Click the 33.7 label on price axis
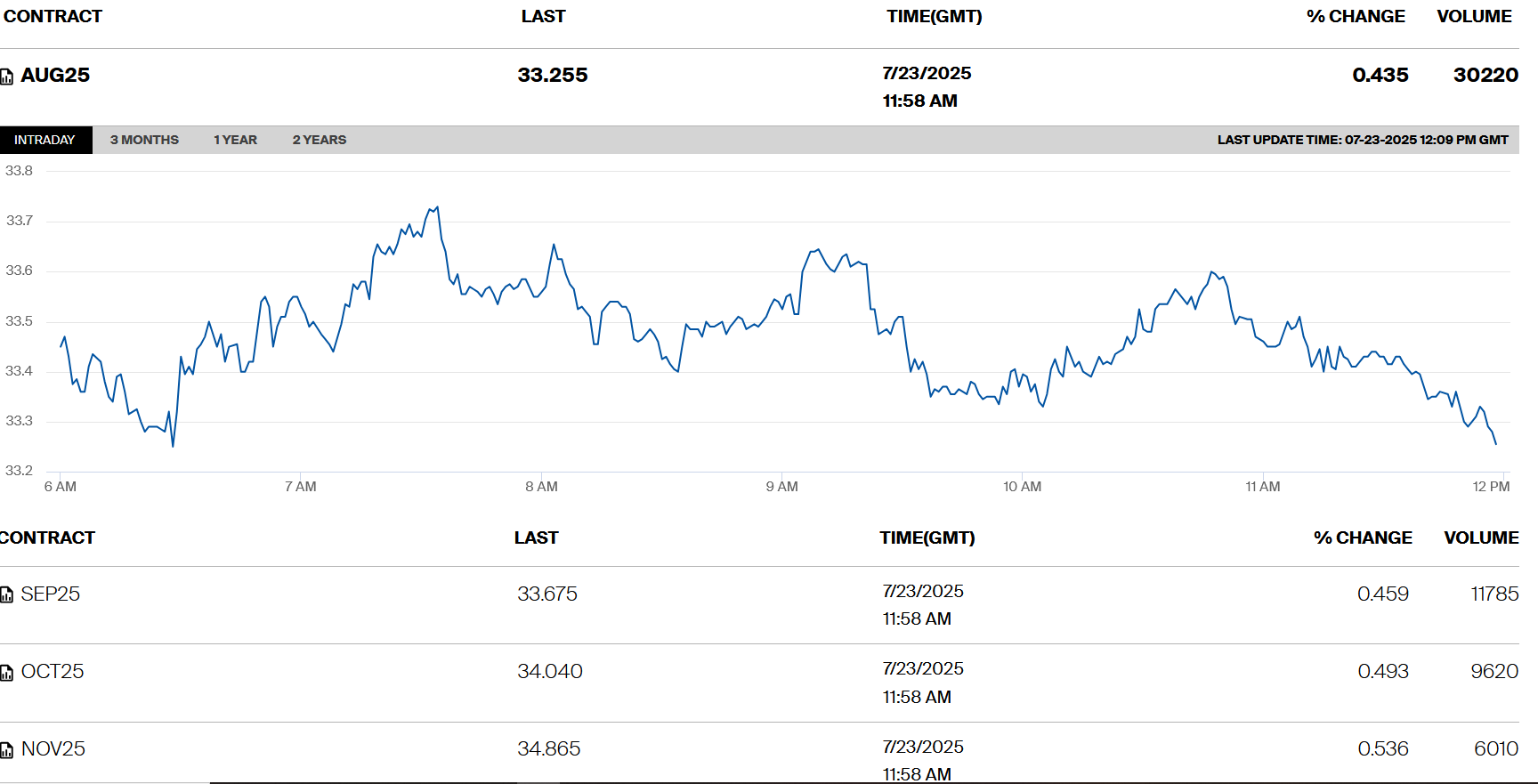The image size is (1538, 784). click(x=20, y=221)
